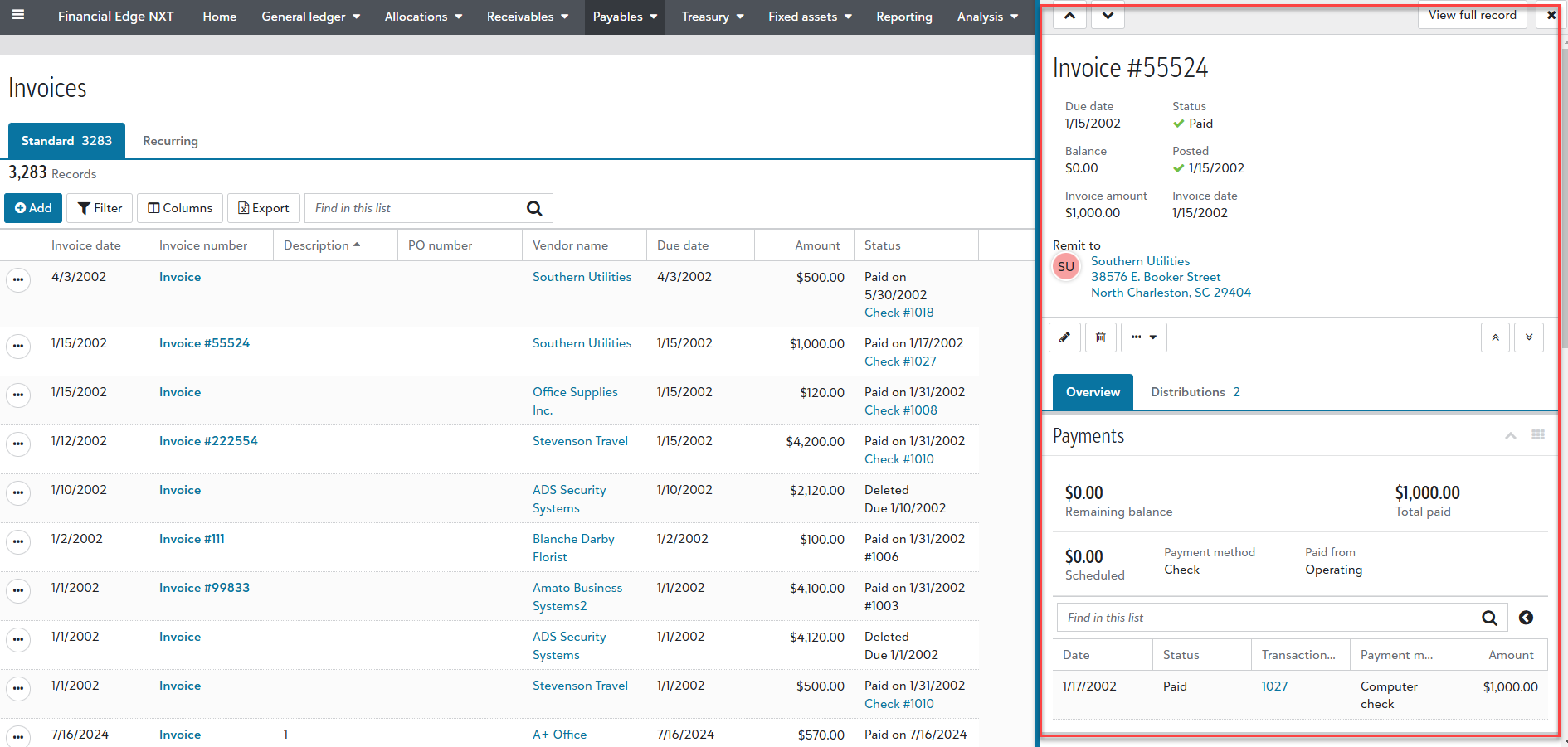Image resolution: width=1568 pixels, height=747 pixels.
Task: Select the Overview tab
Action: 1093,392
